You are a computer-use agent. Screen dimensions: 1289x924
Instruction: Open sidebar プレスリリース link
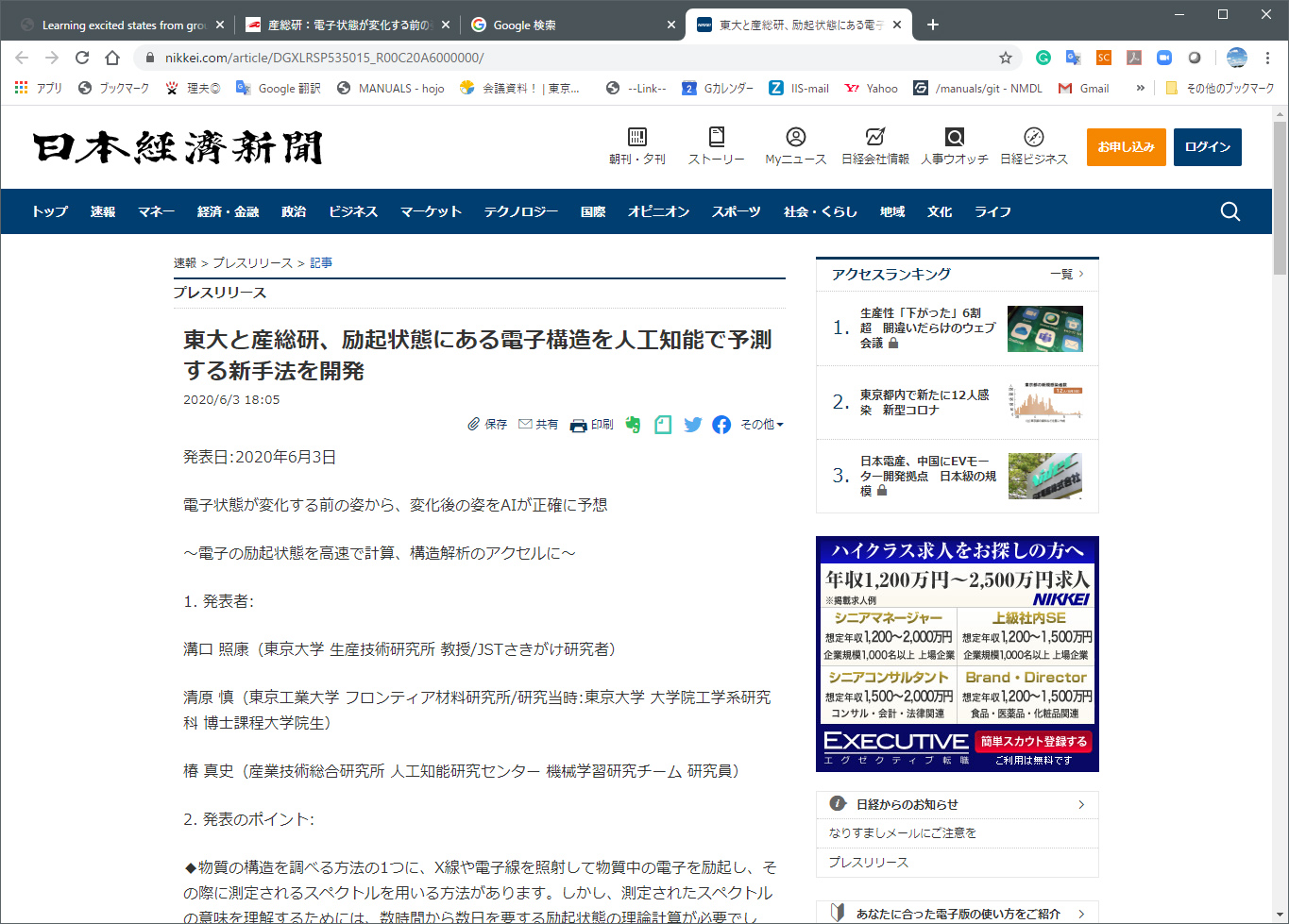(x=869, y=862)
